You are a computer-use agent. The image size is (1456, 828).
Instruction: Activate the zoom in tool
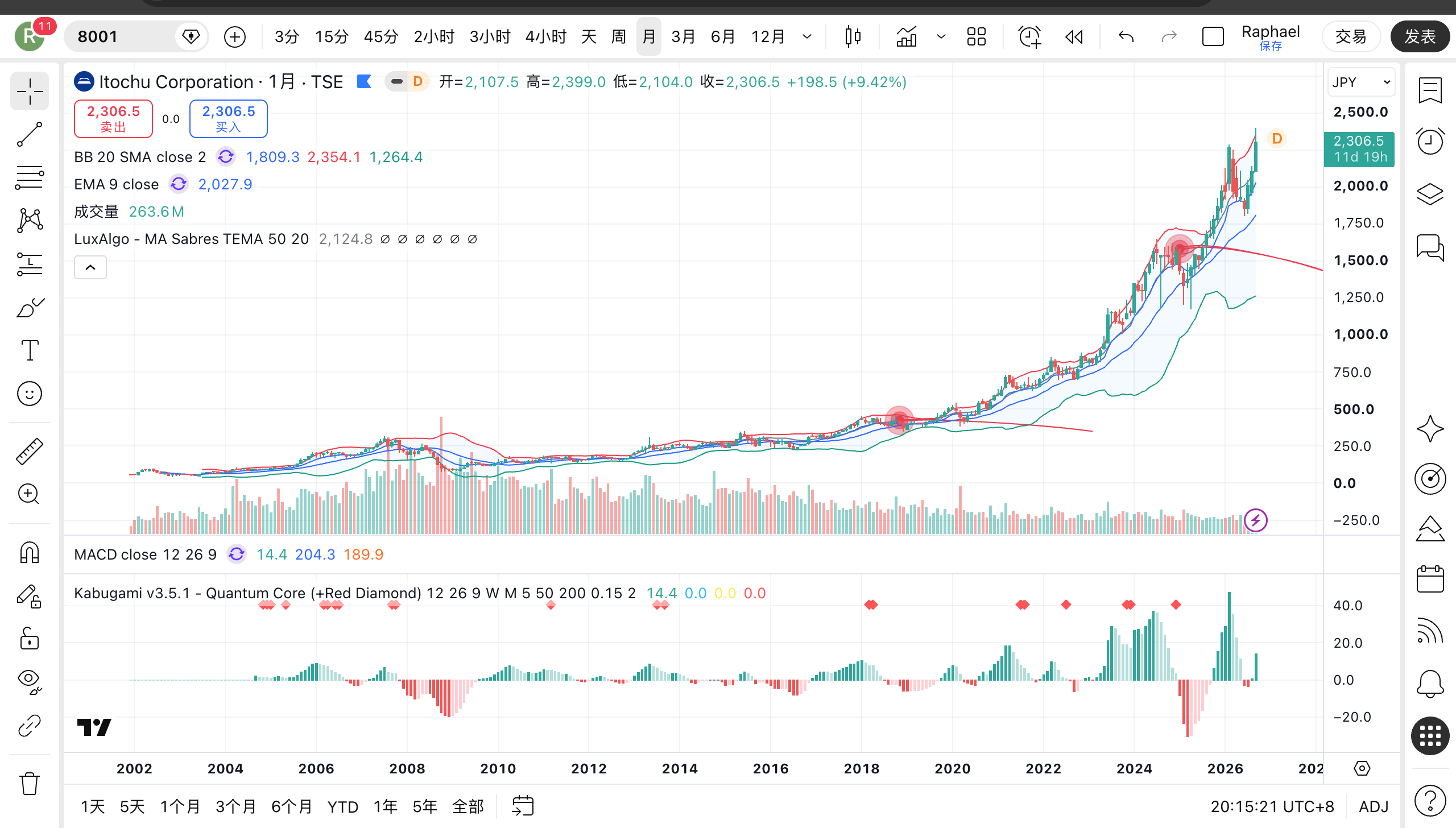pyautogui.click(x=30, y=494)
